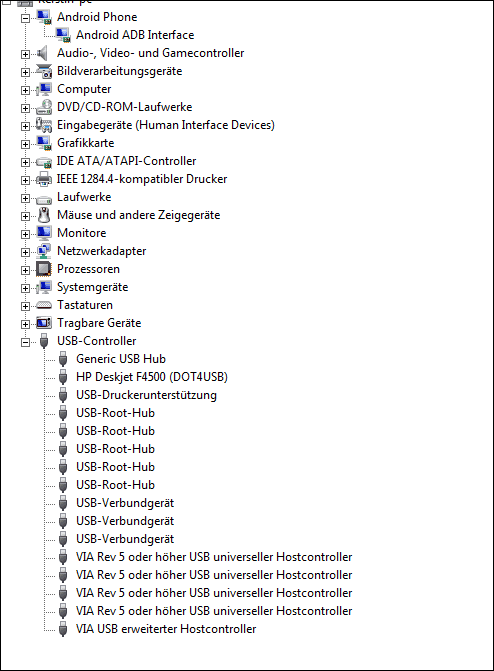The width and height of the screenshot is (494, 671).
Task: Select Android ADB Interface device
Action: tap(135, 35)
